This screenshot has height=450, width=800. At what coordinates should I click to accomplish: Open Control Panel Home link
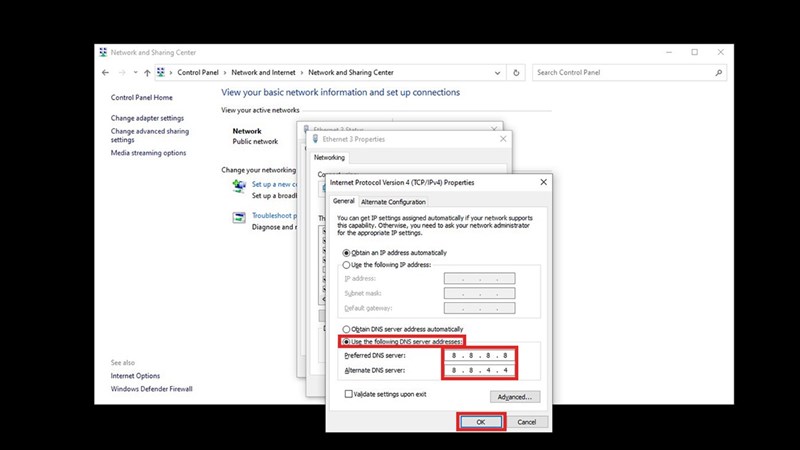coord(141,97)
